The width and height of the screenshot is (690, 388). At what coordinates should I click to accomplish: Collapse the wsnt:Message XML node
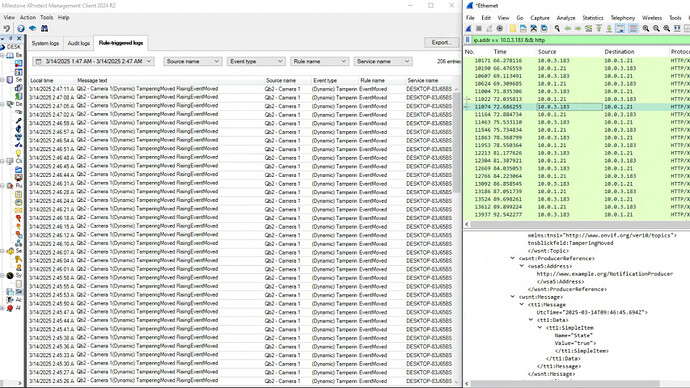513,297
